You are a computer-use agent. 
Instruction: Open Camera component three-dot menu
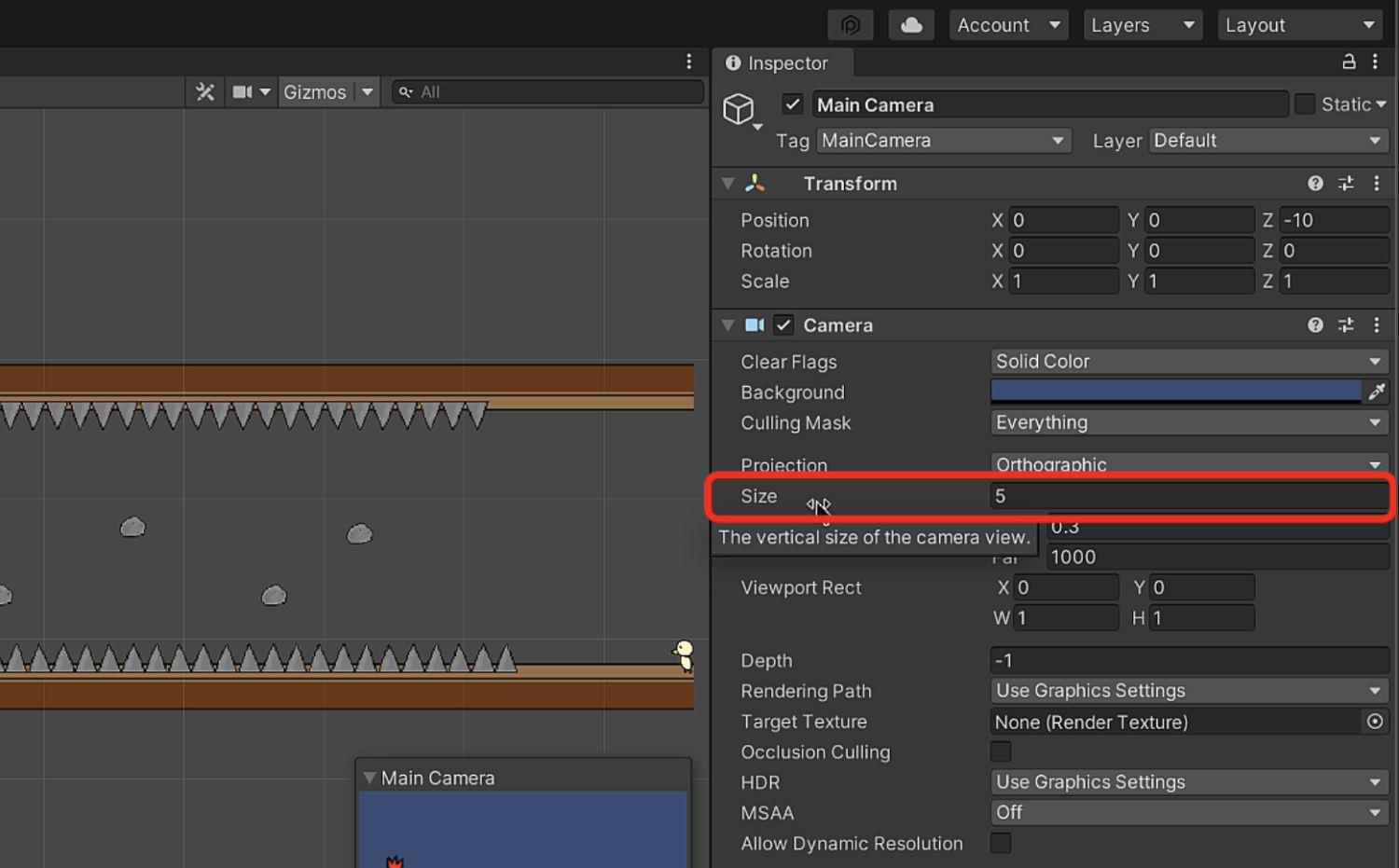(1377, 325)
